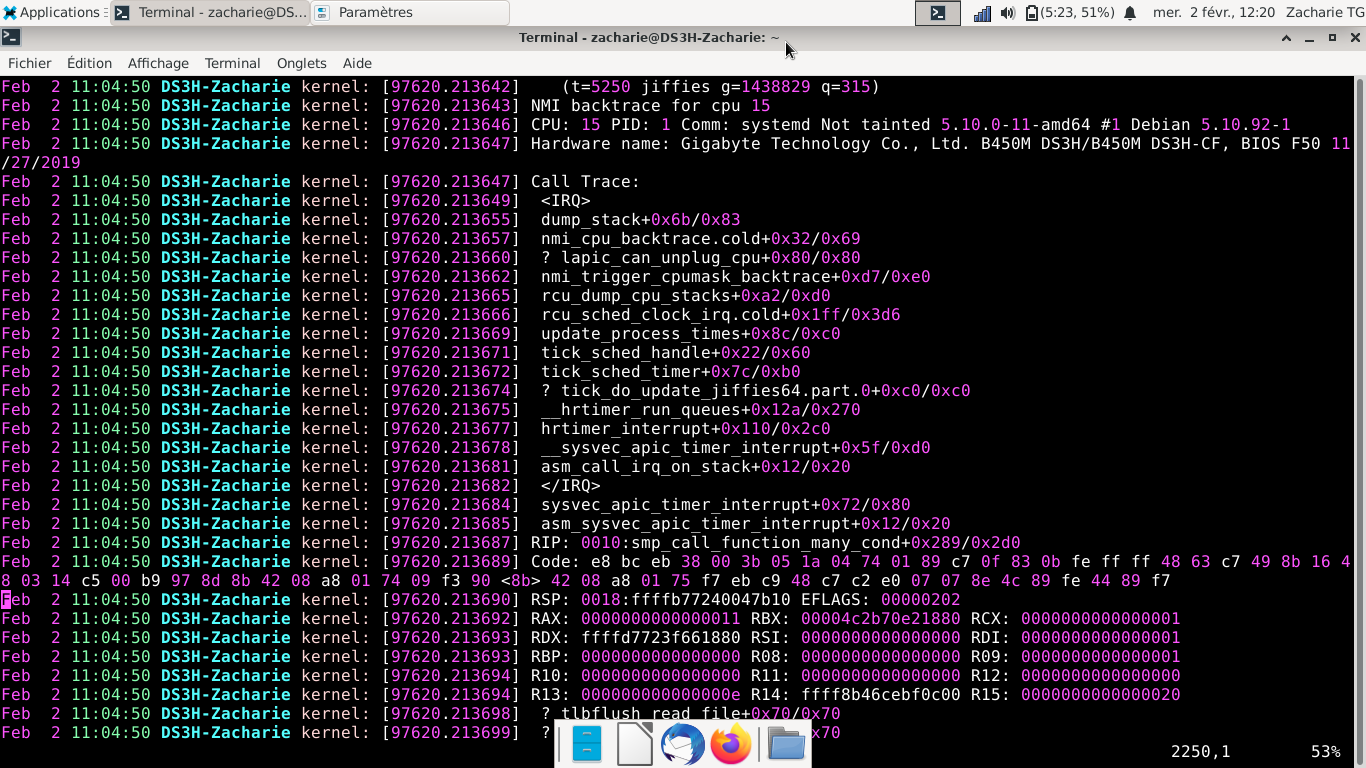This screenshot has width=1366, height=768.
Task: Open the blue folder icon in dock
Action: (x=787, y=745)
